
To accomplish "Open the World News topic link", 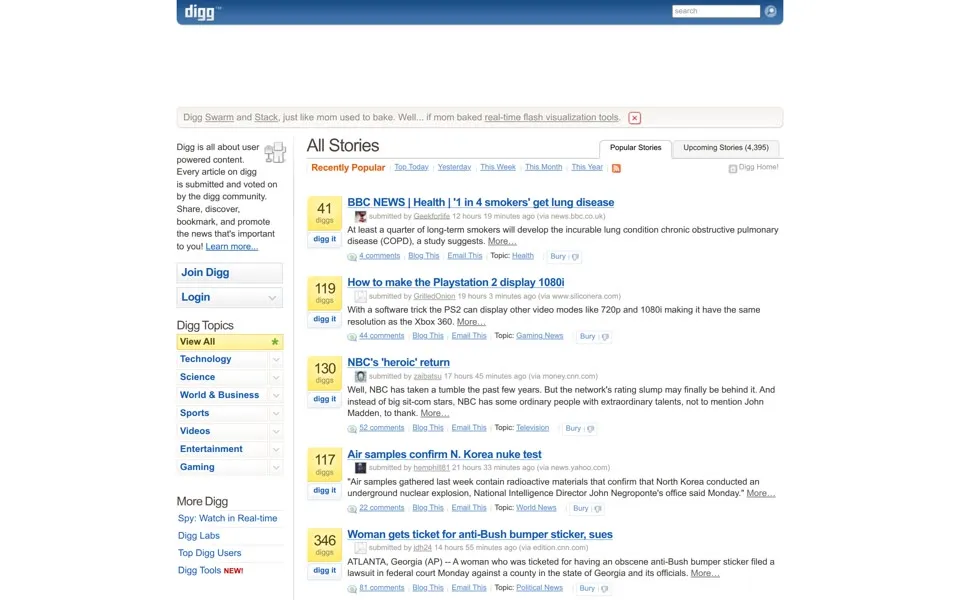I will click(x=536, y=508).
